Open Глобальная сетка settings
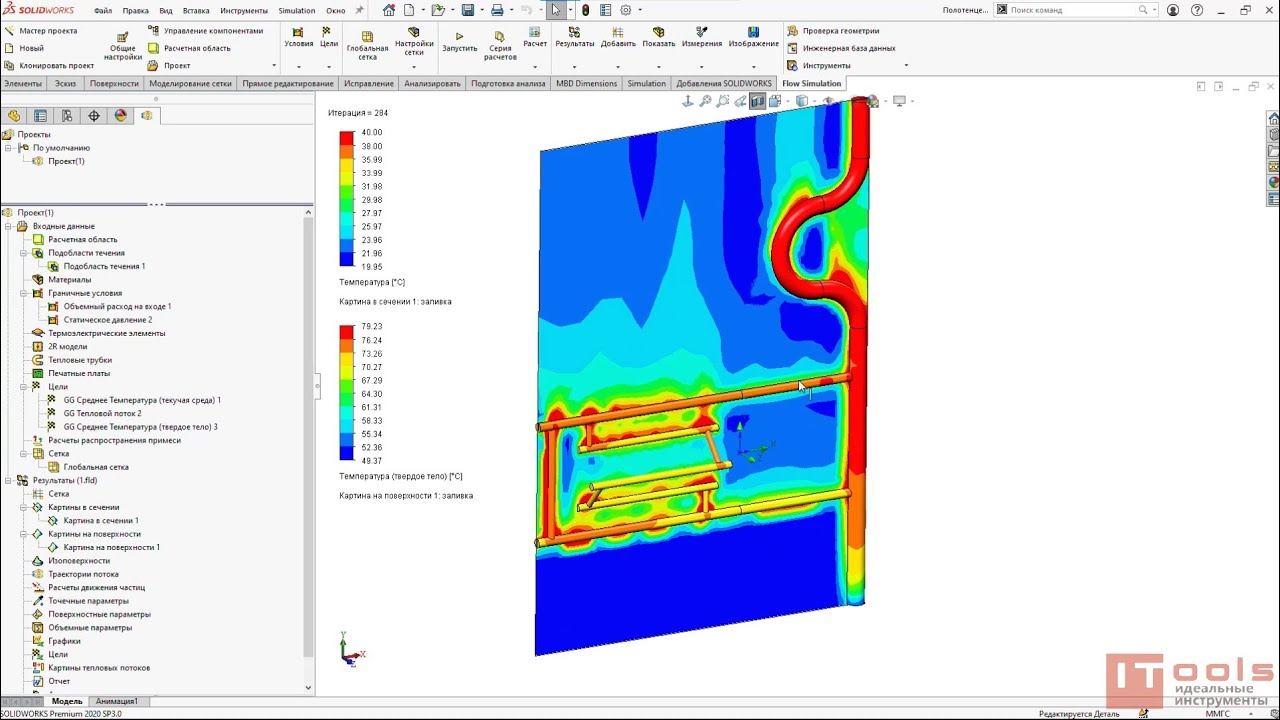Image resolution: width=1280 pixels, height=720 pixels. pos(367,45)
